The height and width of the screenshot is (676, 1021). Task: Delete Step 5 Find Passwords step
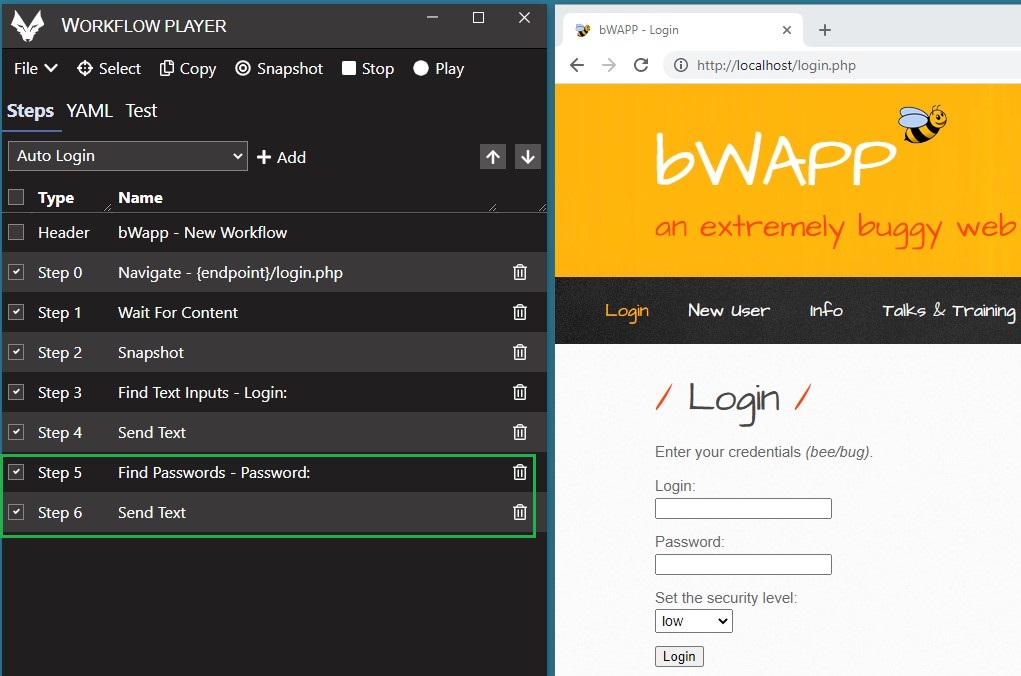520,472
